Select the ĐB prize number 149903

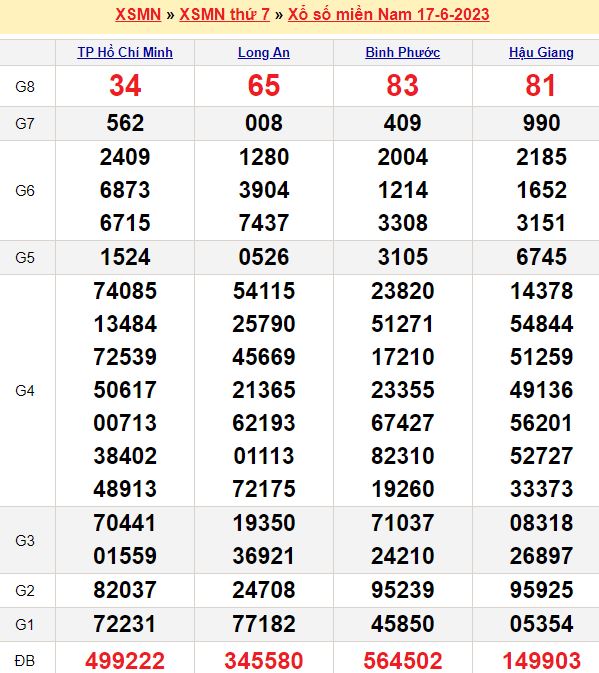tap(541, 660)
